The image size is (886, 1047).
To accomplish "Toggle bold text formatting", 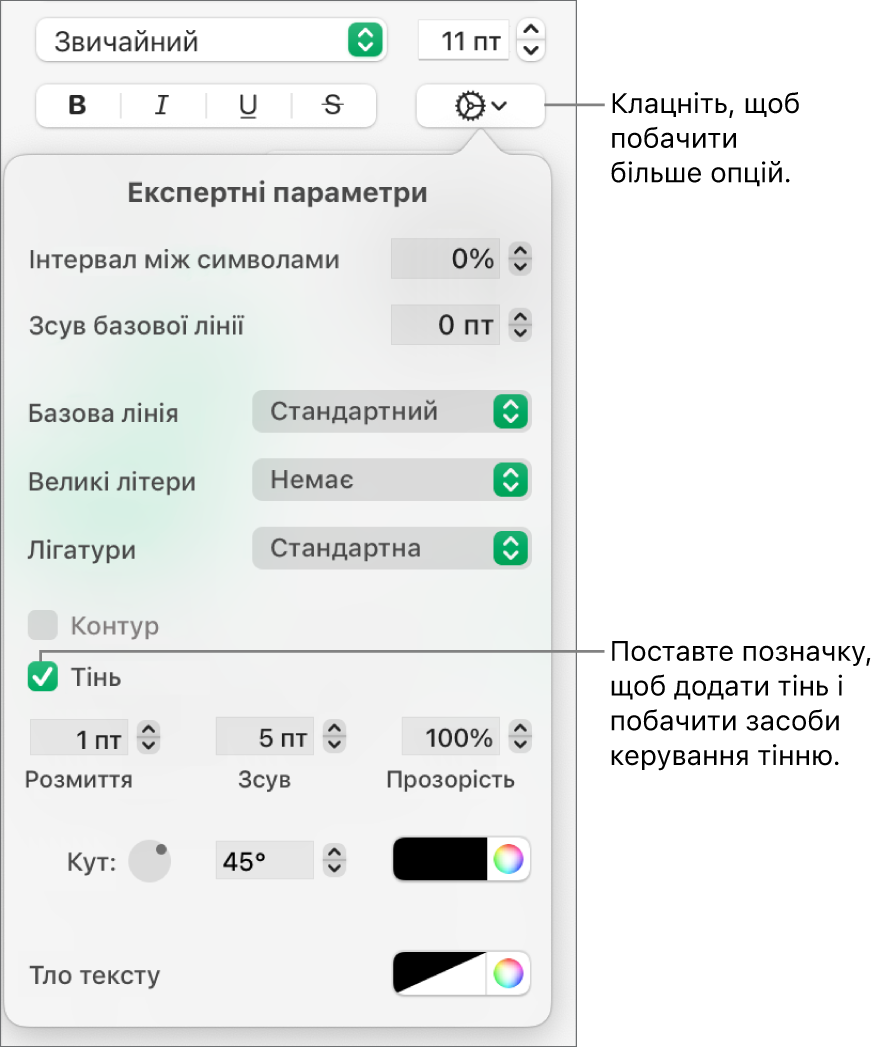I will tap(78, 106).
